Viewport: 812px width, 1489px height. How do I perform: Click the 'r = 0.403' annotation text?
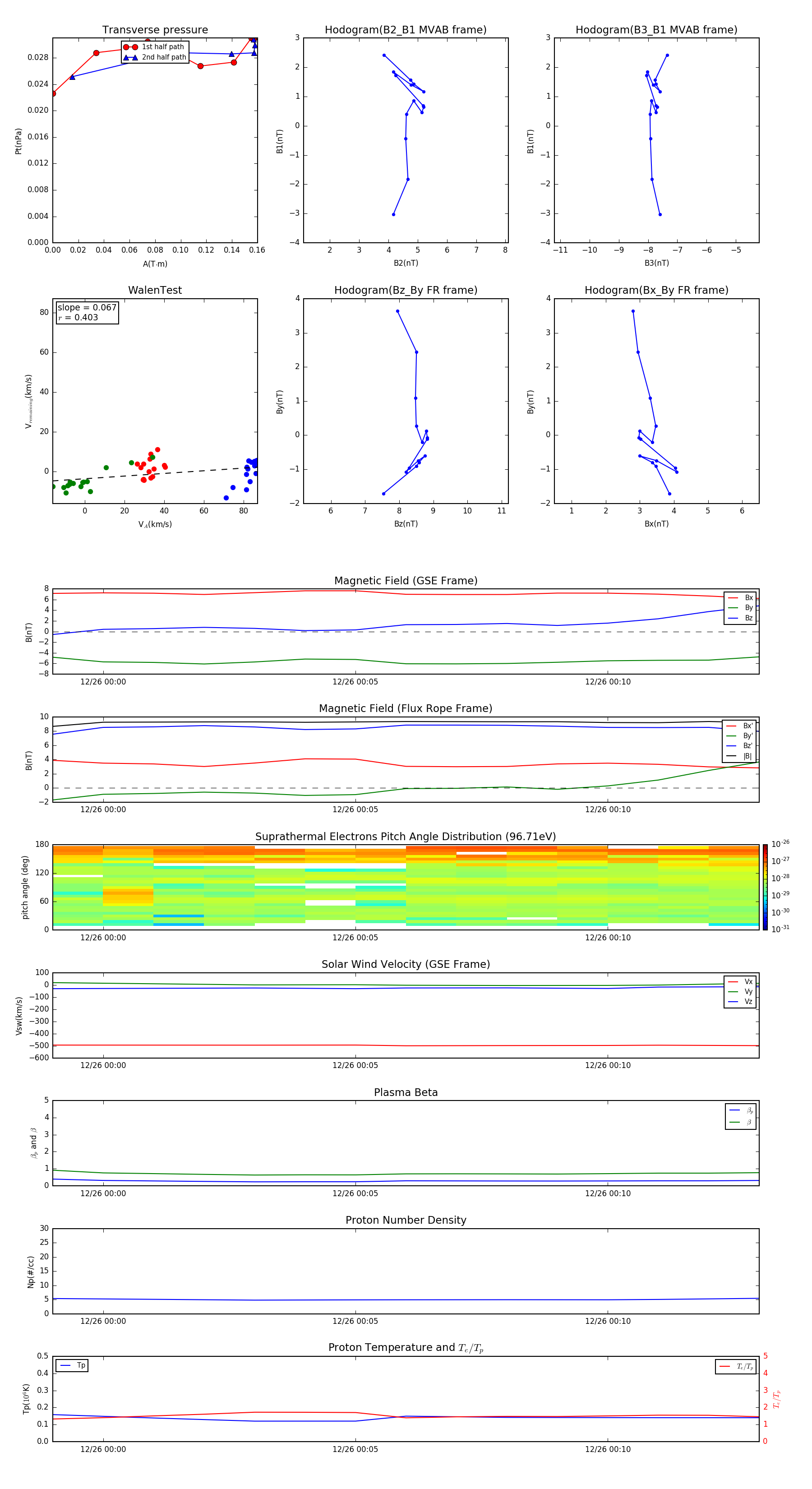(x=78, y=317)
